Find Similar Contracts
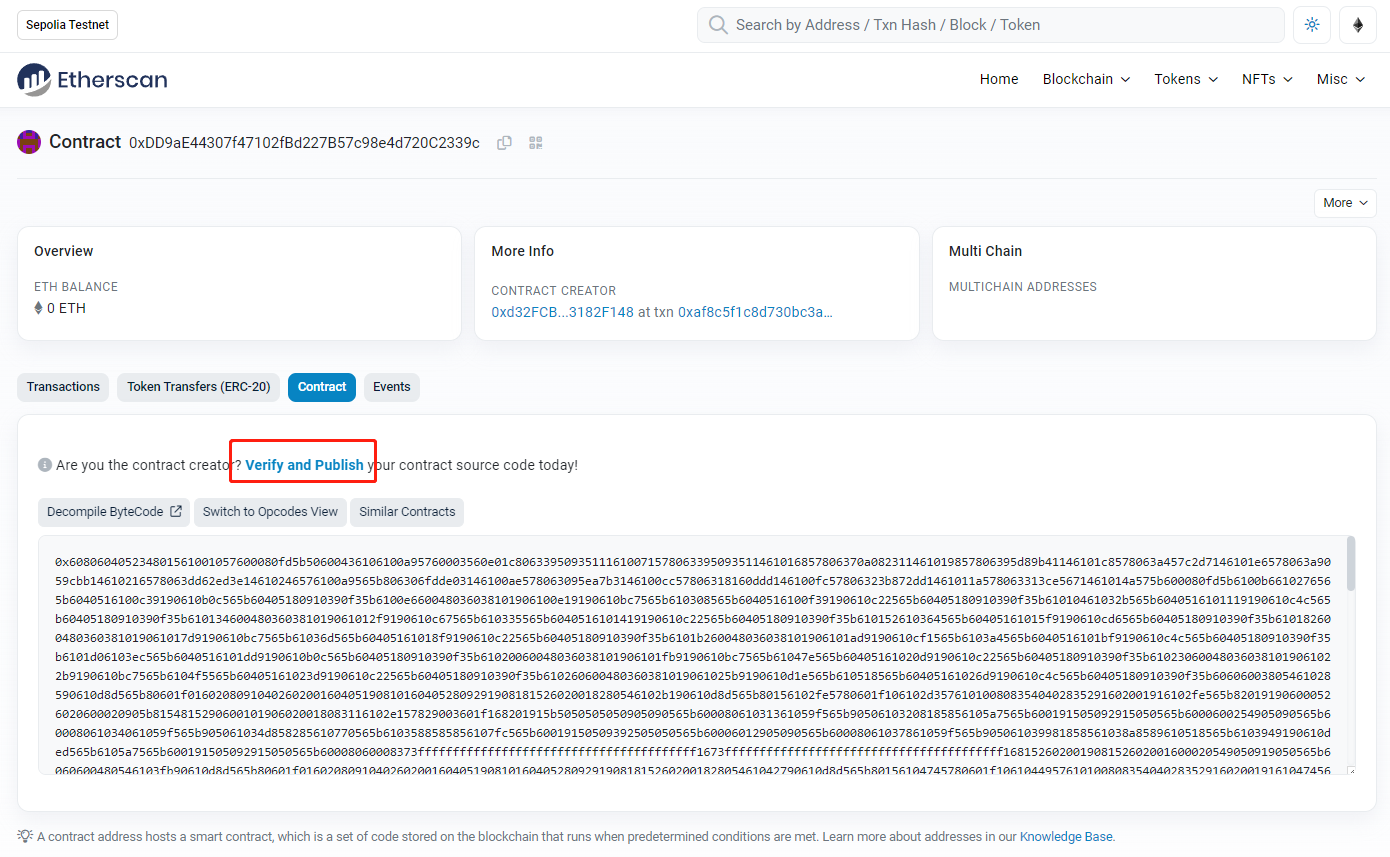The image size is (1390, 857). click(x=407, y=512)
